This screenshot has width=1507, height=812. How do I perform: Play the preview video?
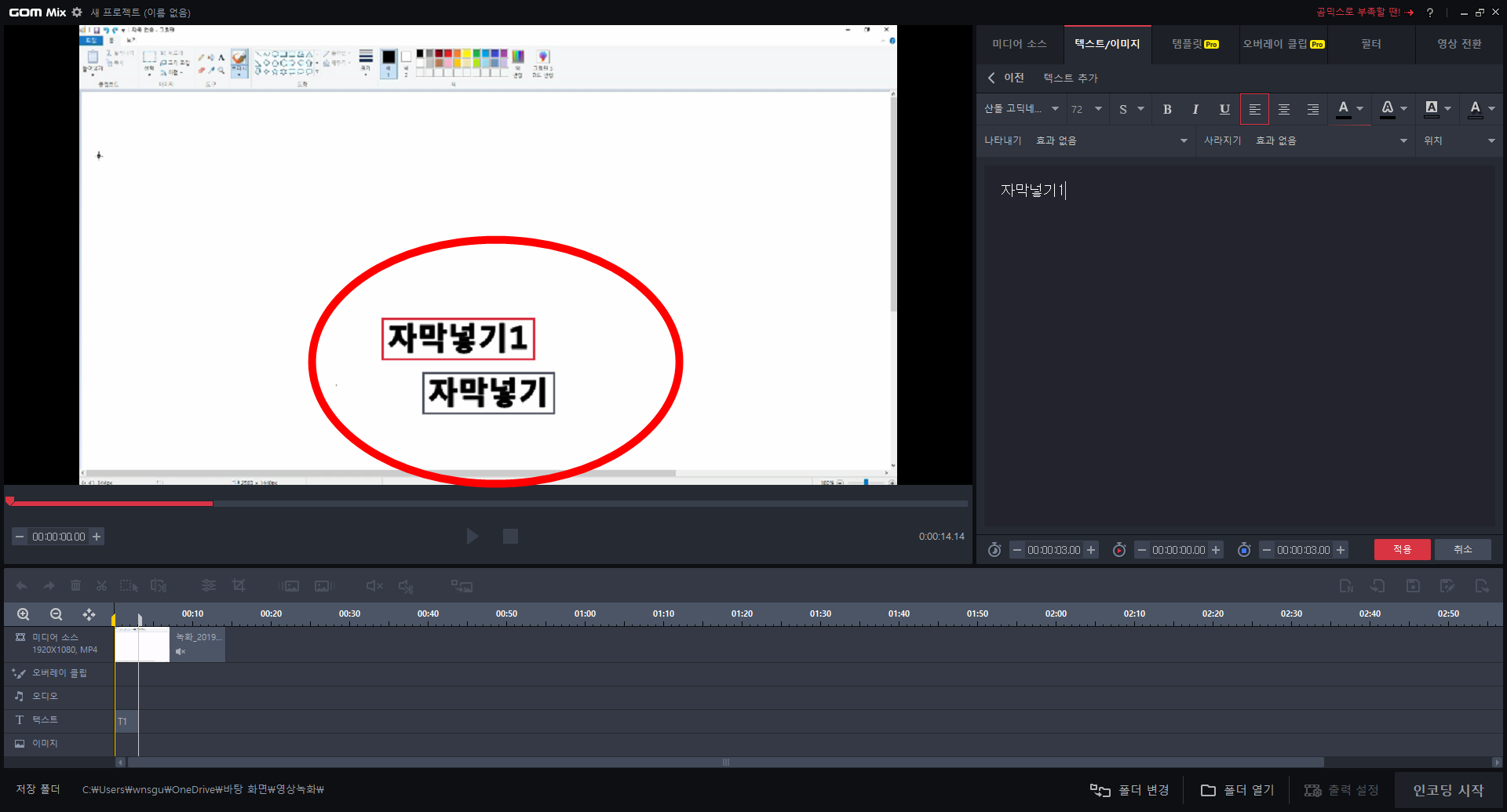473,537
